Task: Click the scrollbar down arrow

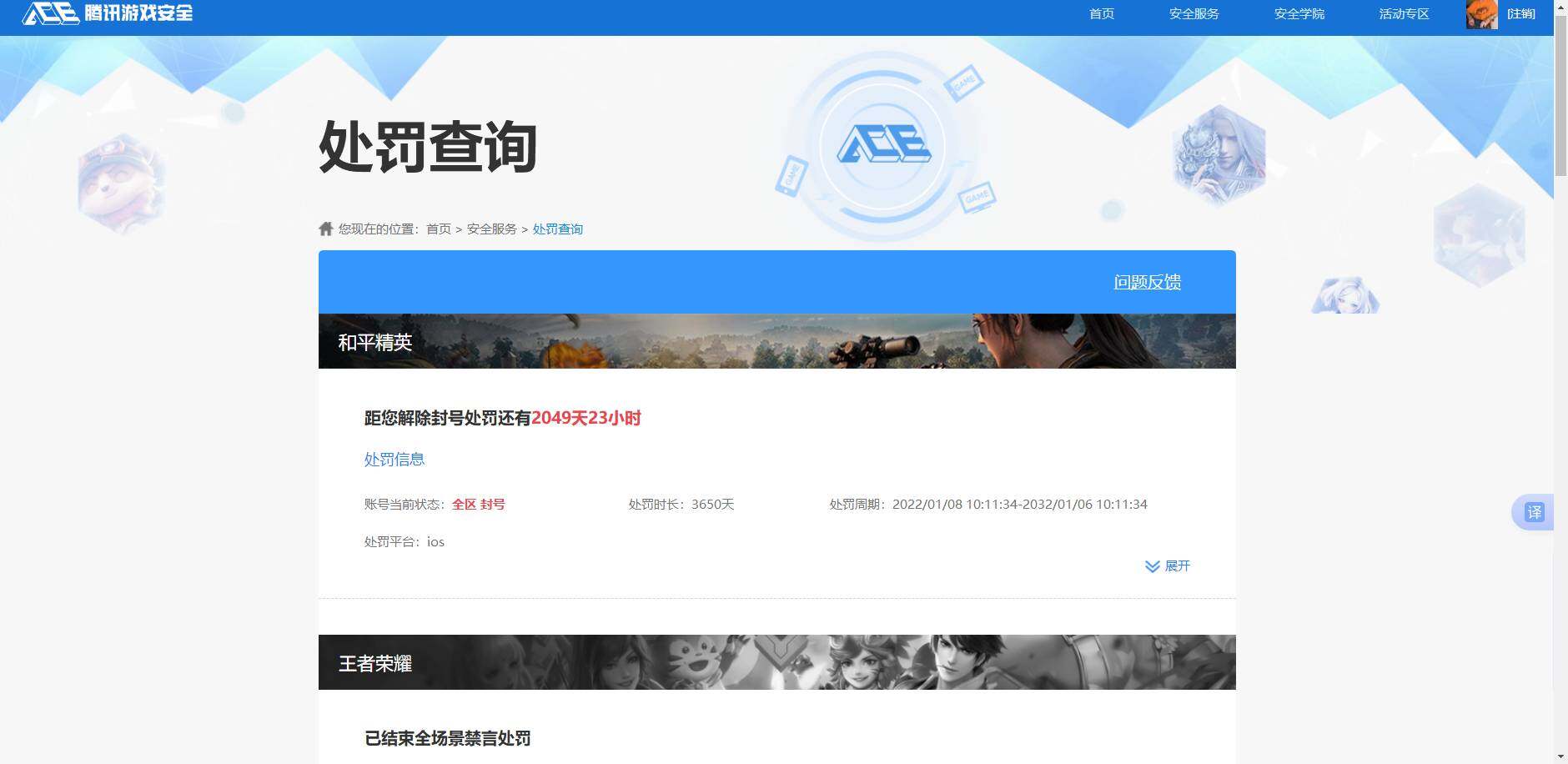Action: point(1560,757)
